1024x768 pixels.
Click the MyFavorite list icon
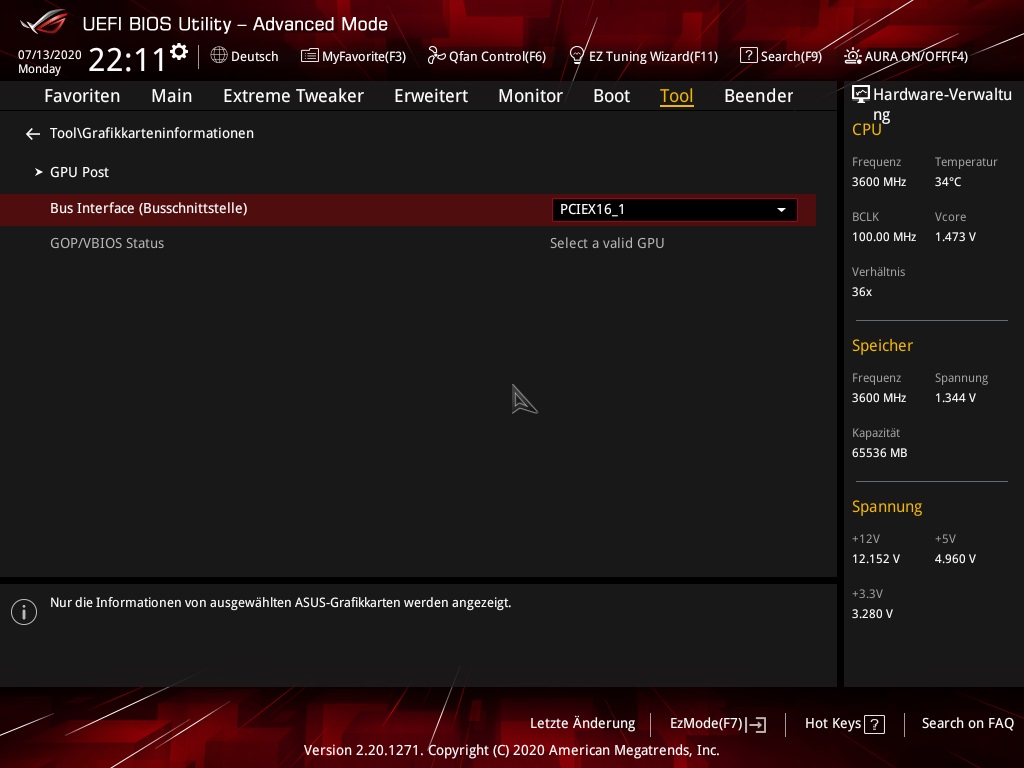[310, 56]
